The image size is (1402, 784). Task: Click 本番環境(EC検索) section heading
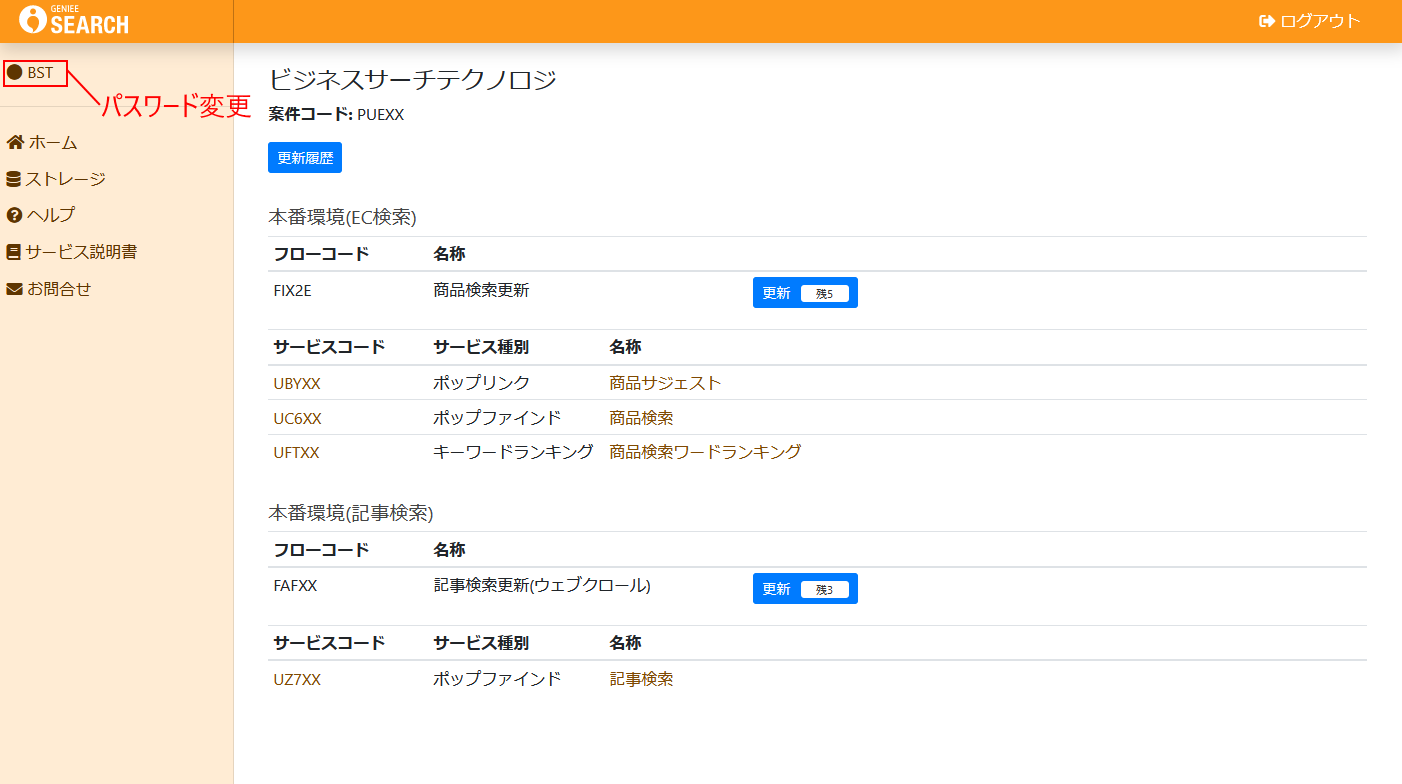(342, 216)
